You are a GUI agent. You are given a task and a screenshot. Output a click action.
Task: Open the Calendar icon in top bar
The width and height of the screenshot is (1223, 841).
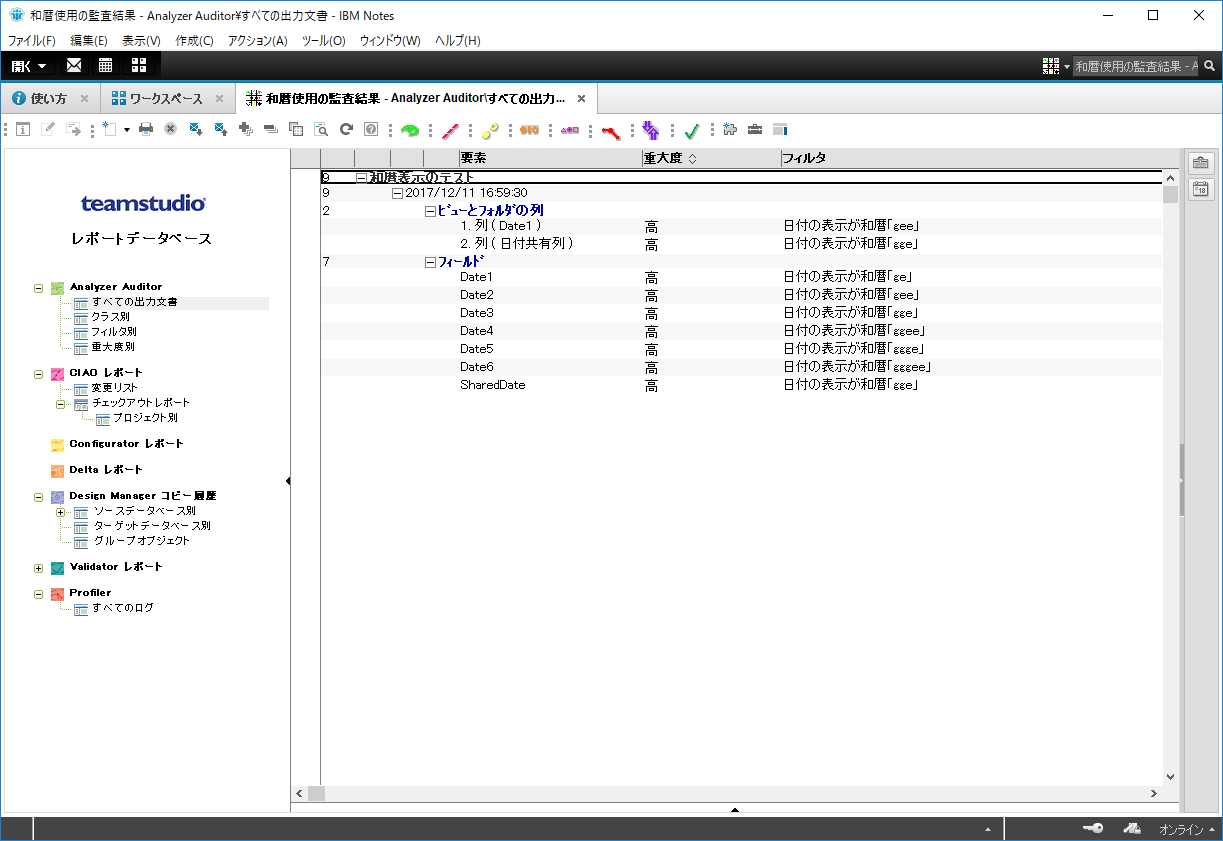(105, 66)
